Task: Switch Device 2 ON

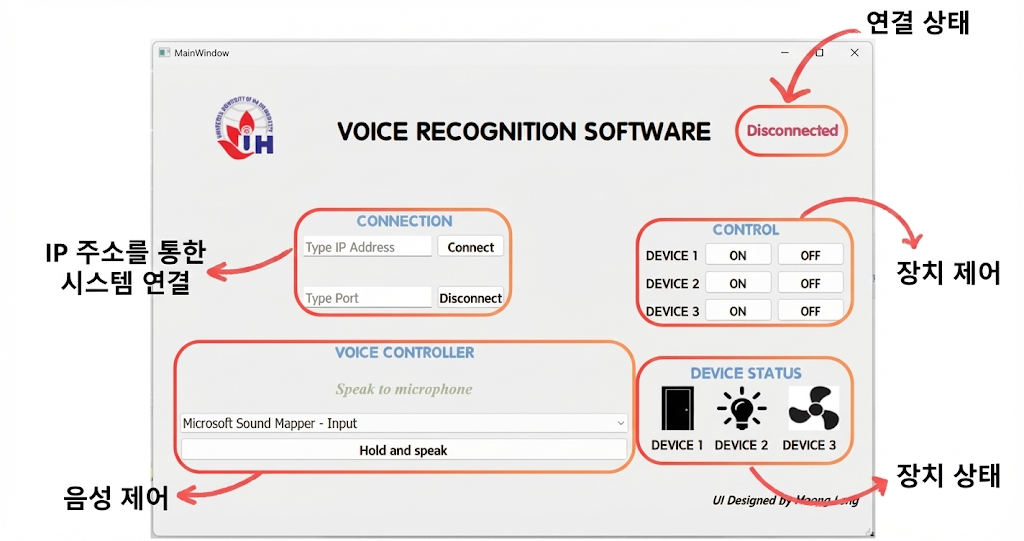Action: [738, 283]
